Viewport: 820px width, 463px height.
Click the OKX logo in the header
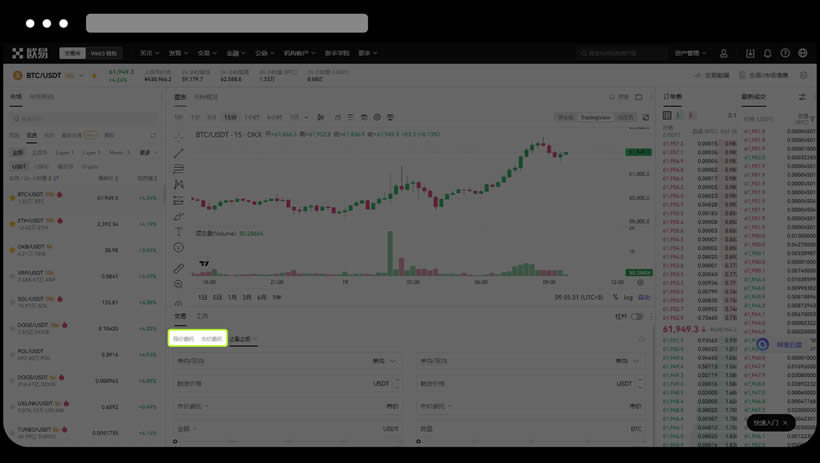(29, 53)
